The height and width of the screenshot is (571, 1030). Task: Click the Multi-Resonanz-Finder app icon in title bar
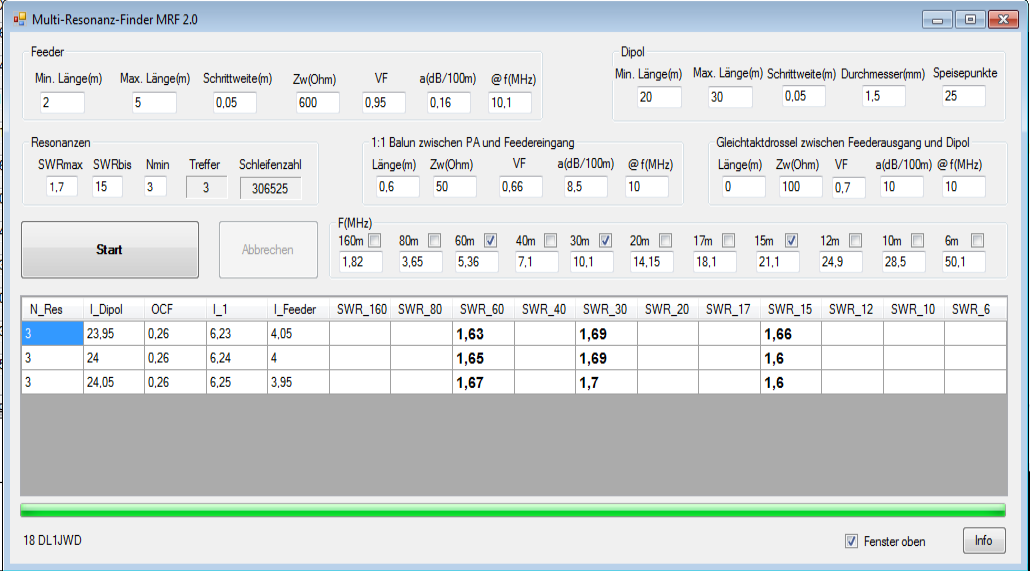click(x=19, y=19)
